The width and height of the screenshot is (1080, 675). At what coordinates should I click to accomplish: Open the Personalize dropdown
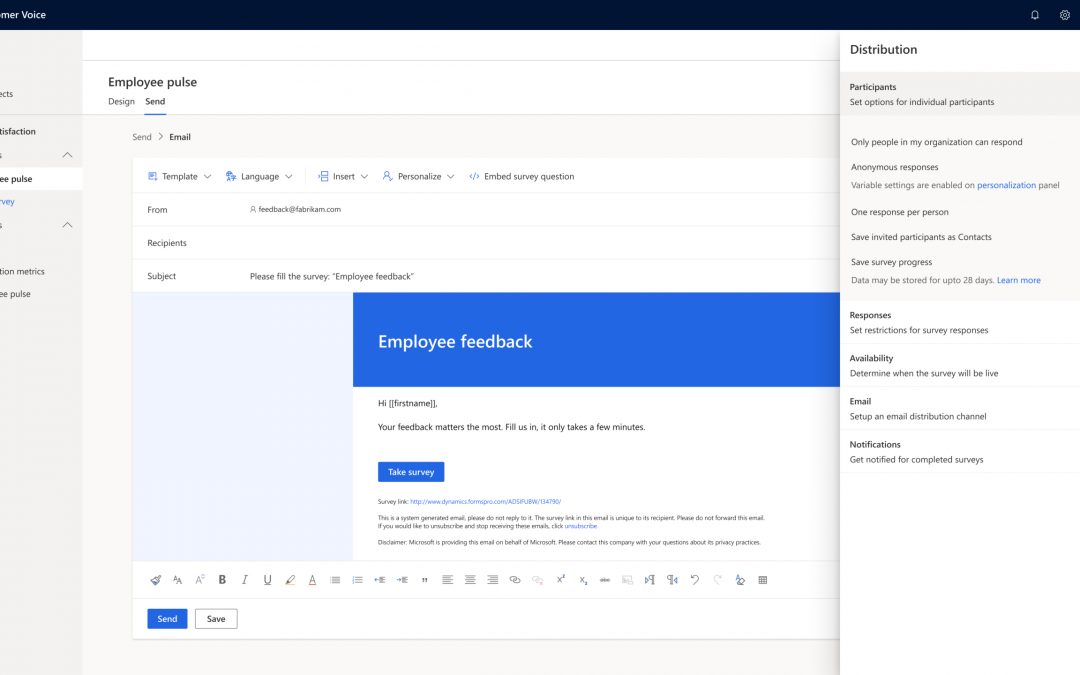pos(418,176)
